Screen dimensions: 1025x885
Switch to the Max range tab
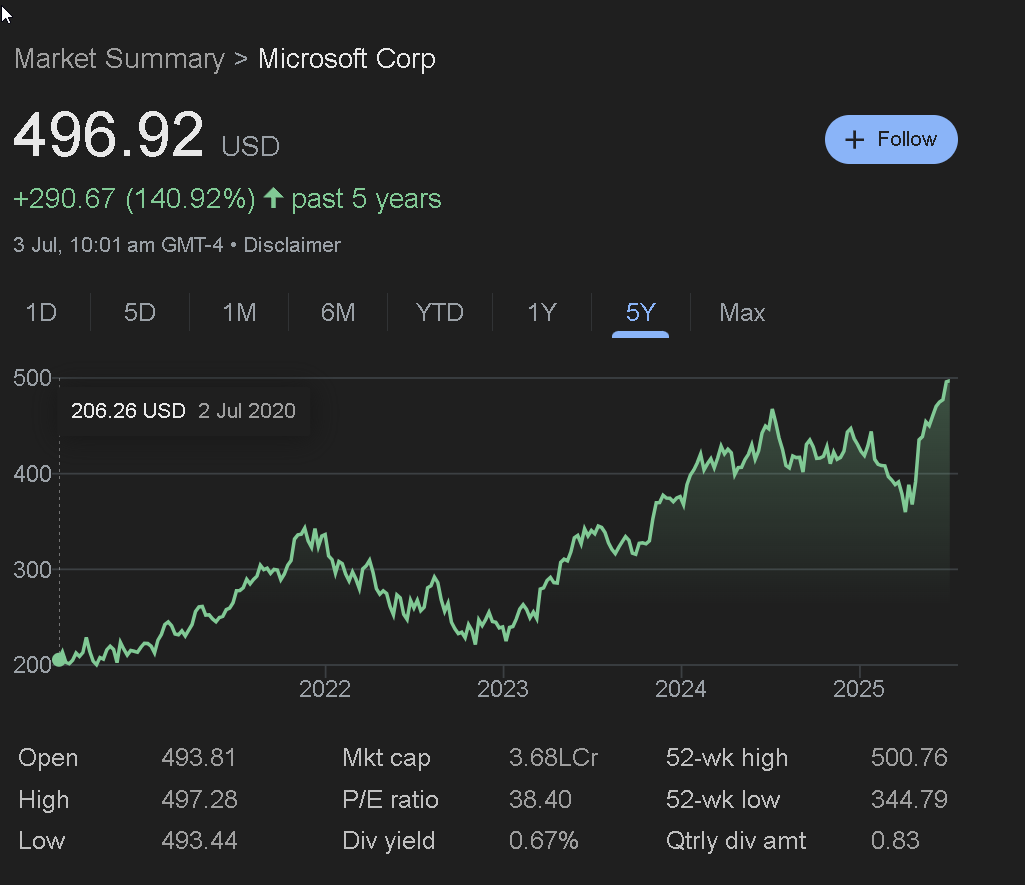pyautogui.click(x=742, y=312)
